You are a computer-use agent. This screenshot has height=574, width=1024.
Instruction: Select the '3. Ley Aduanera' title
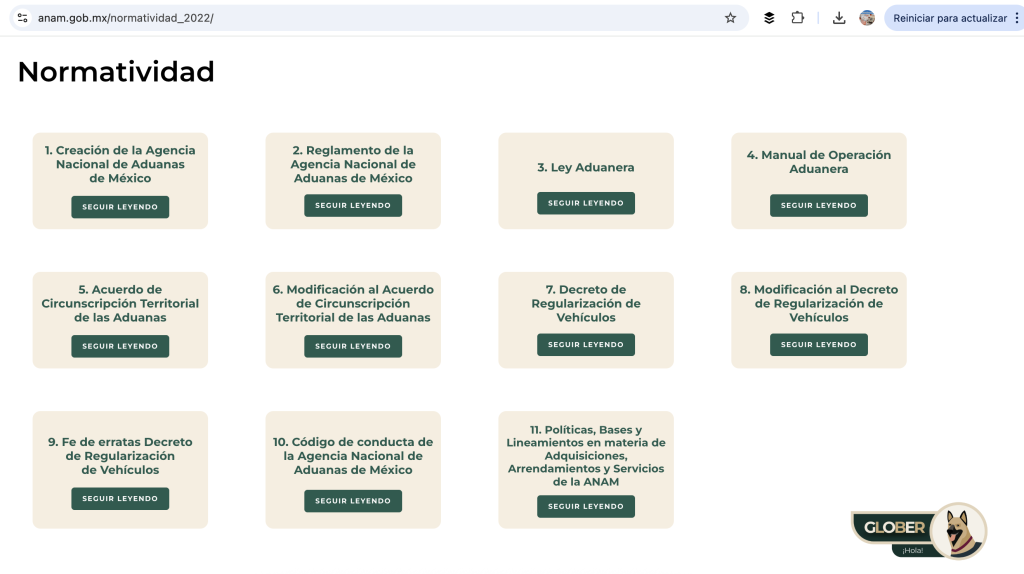pyautogui.click(x=586, y=168)
